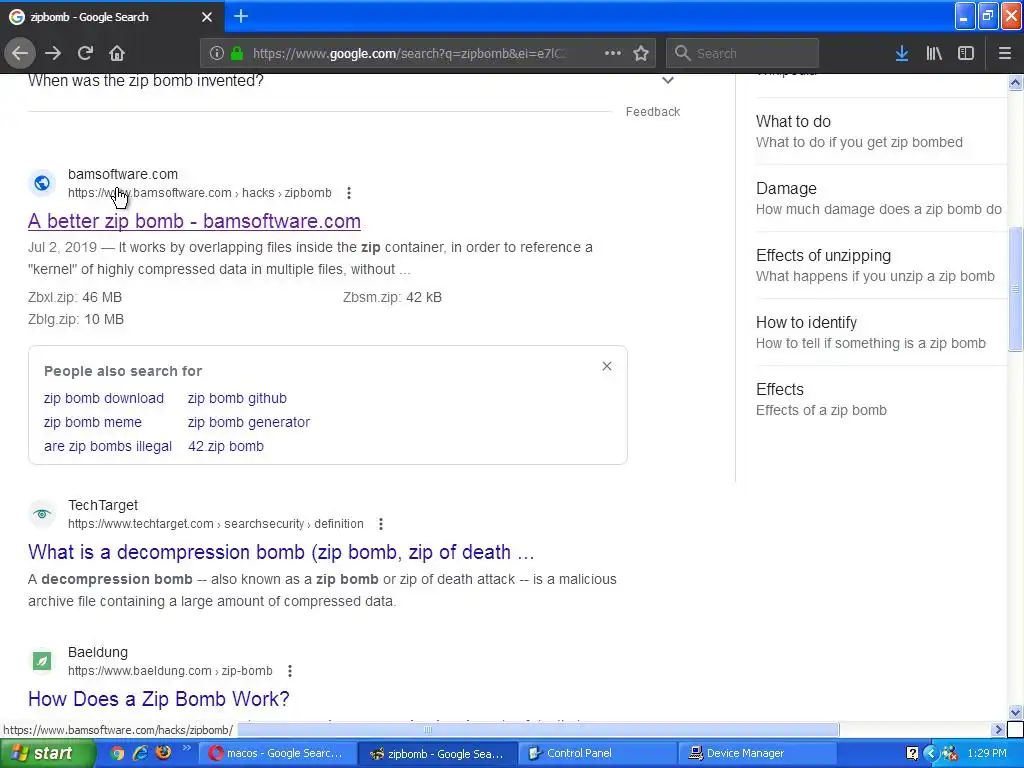The width and height of the screenshot is (1024, 768).
Task: Launch Internet Explorer from quick launch
Action: [140, 753]
